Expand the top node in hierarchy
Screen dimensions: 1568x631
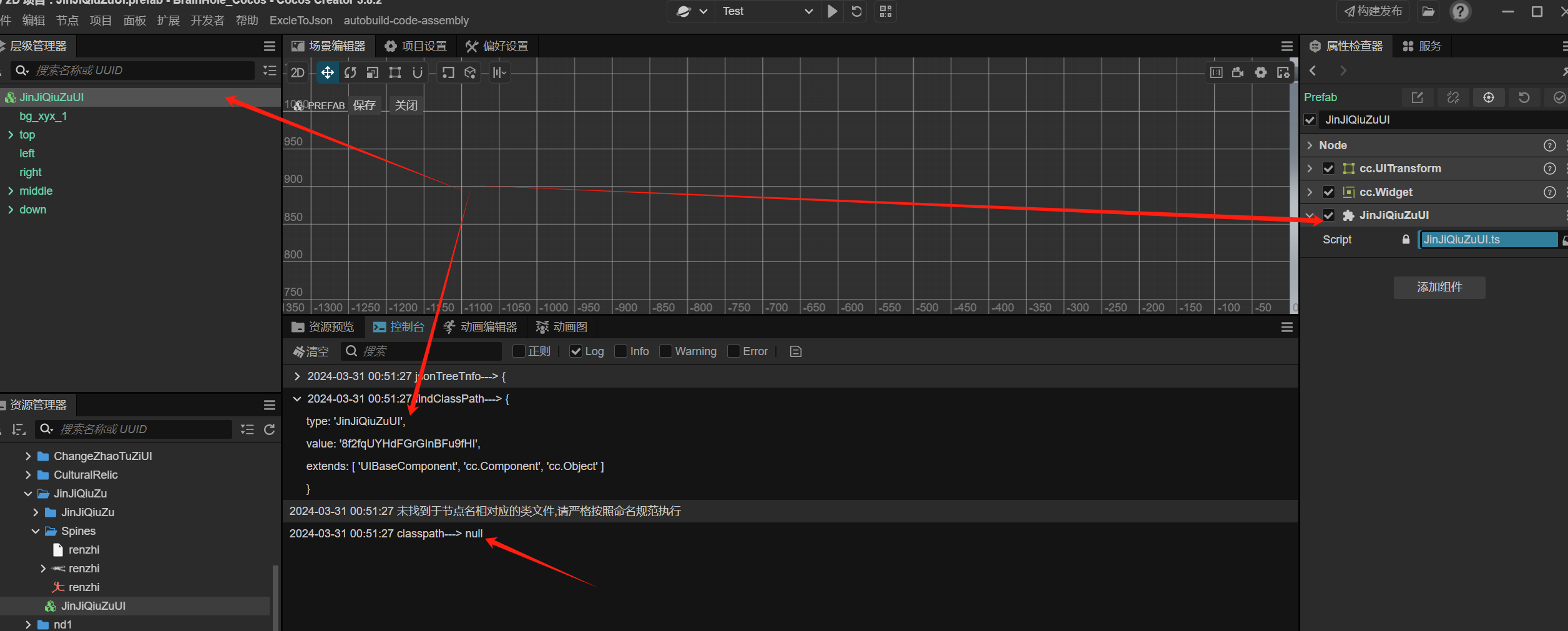11,135
